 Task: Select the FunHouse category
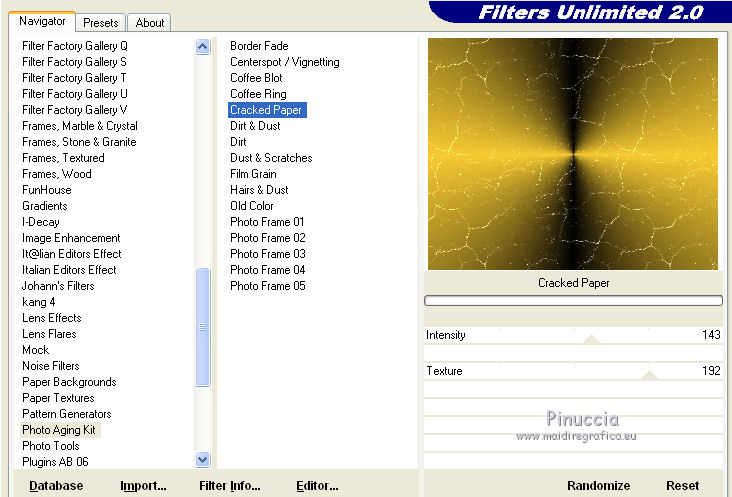[x=47, y=190]
